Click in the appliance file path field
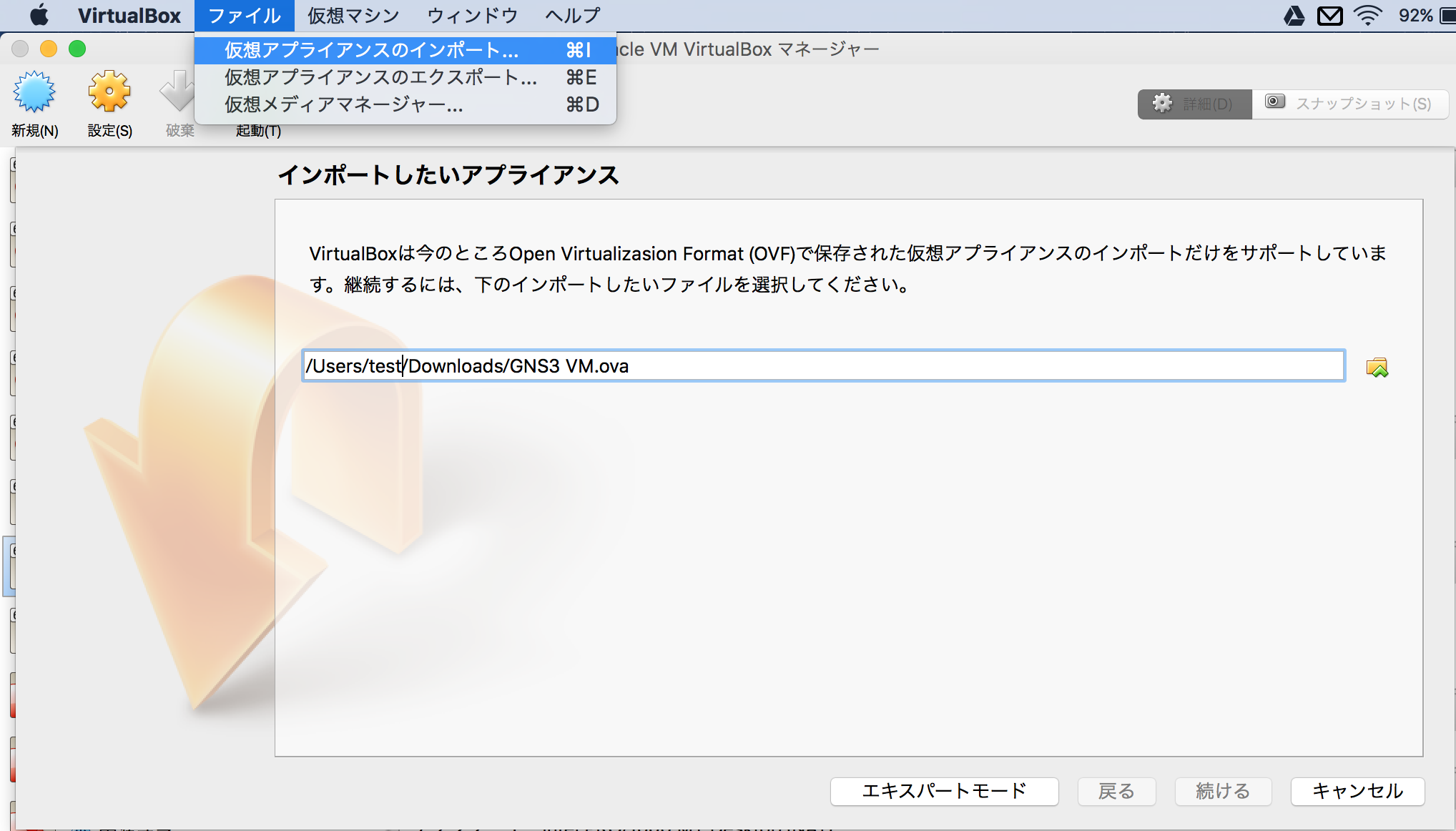The image size is (1456, 831). click(x=823, y=366)
